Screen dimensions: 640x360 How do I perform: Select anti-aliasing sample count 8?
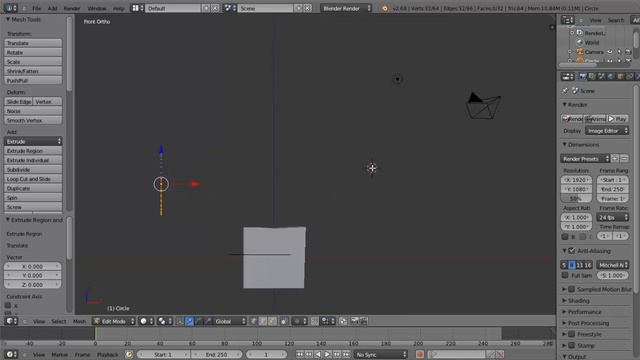pos(572,265)
